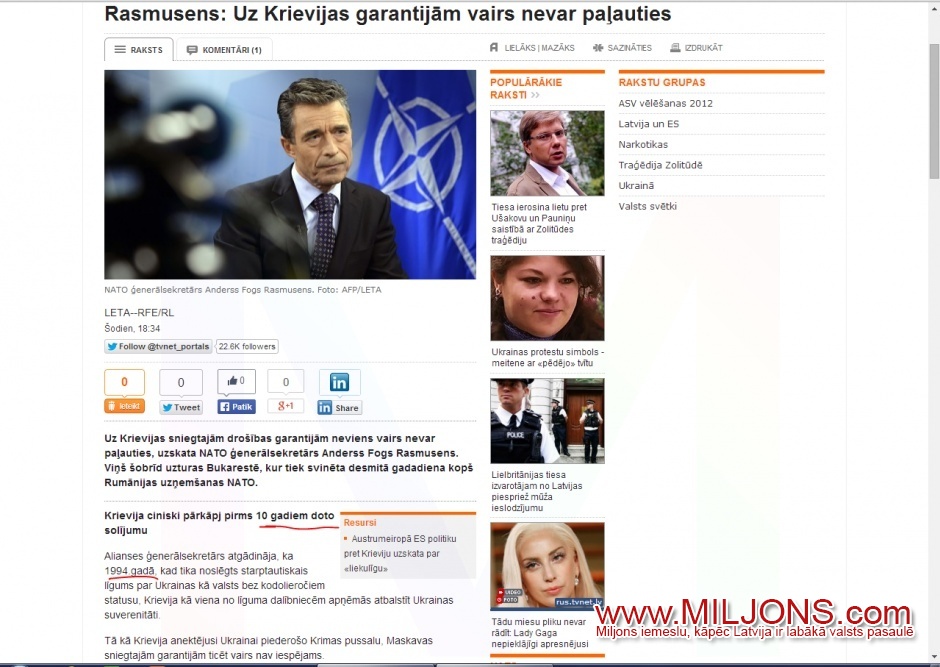Expand Populārākie raksti via the arrows
Image resolution: width=940 pixels, height=667 pixels.
click(x=535, y=96)
